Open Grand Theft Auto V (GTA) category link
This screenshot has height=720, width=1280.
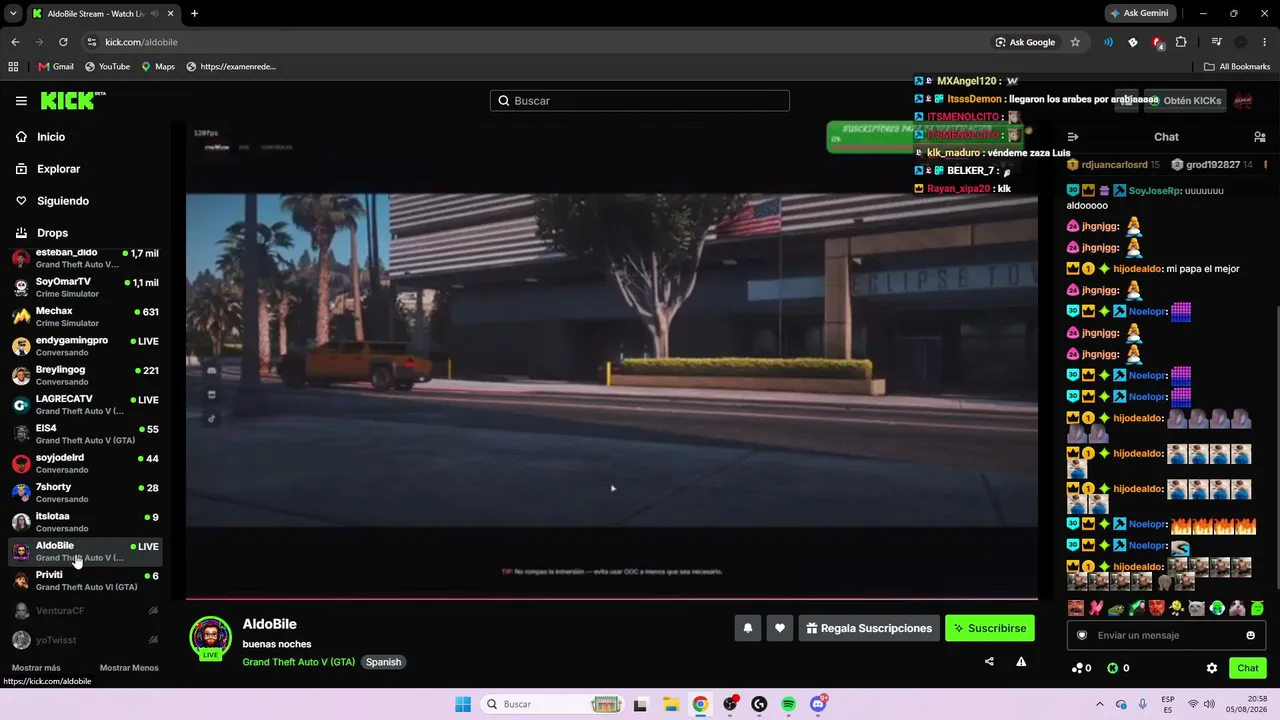pos(299,662)
